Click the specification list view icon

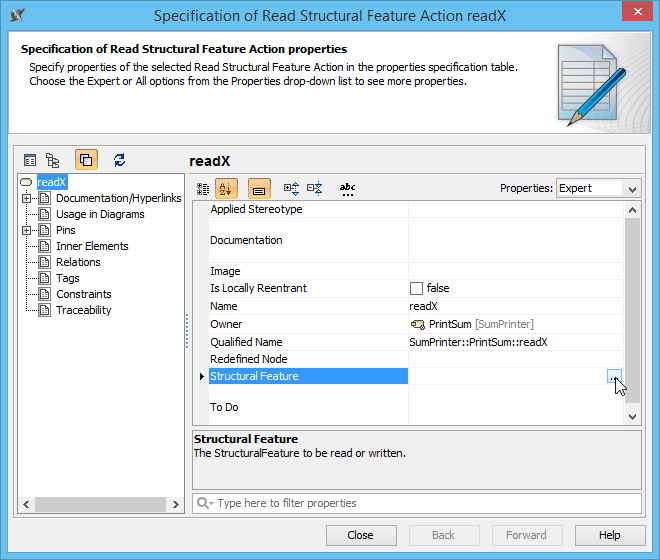pyautogui.click(x=30, y=160)
